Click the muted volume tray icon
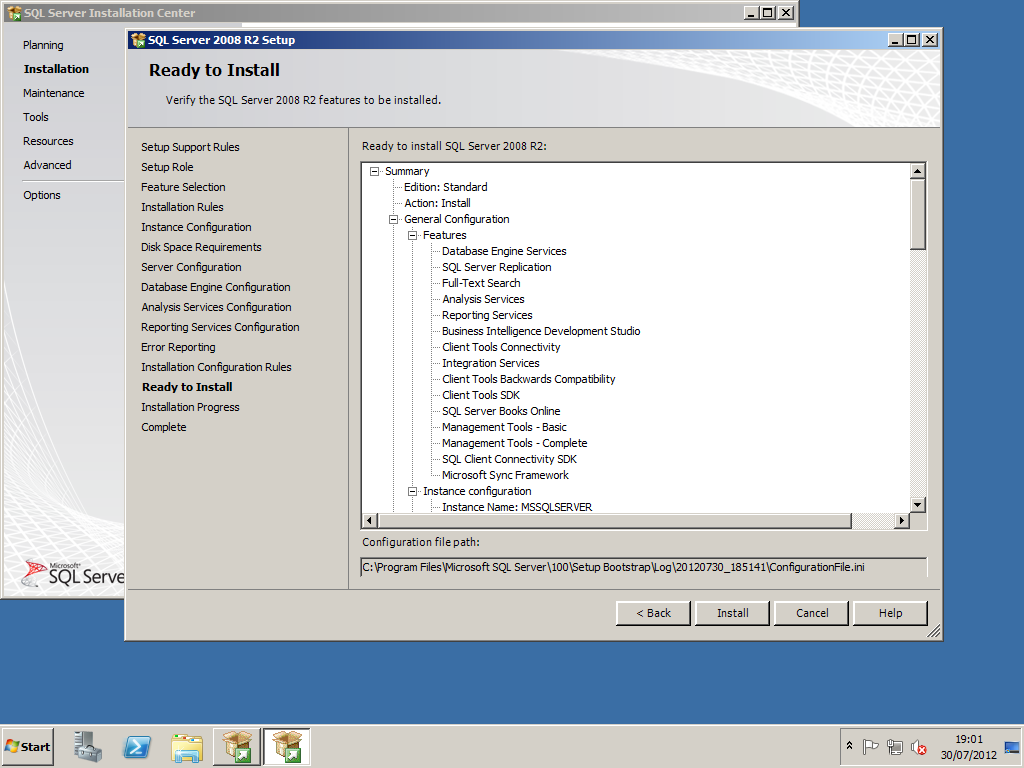Viewport: 1024px width, 768px height. tap(919, 746)
